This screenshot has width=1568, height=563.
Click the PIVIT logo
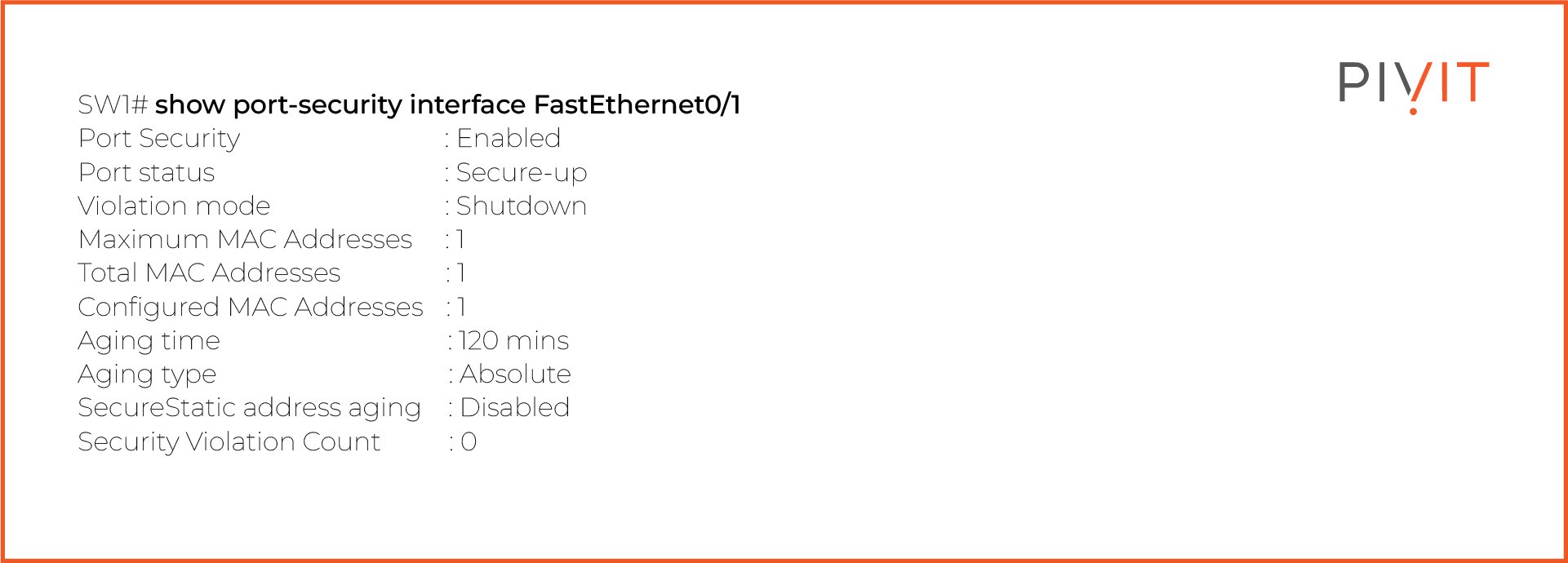(x=1413, y=84)
